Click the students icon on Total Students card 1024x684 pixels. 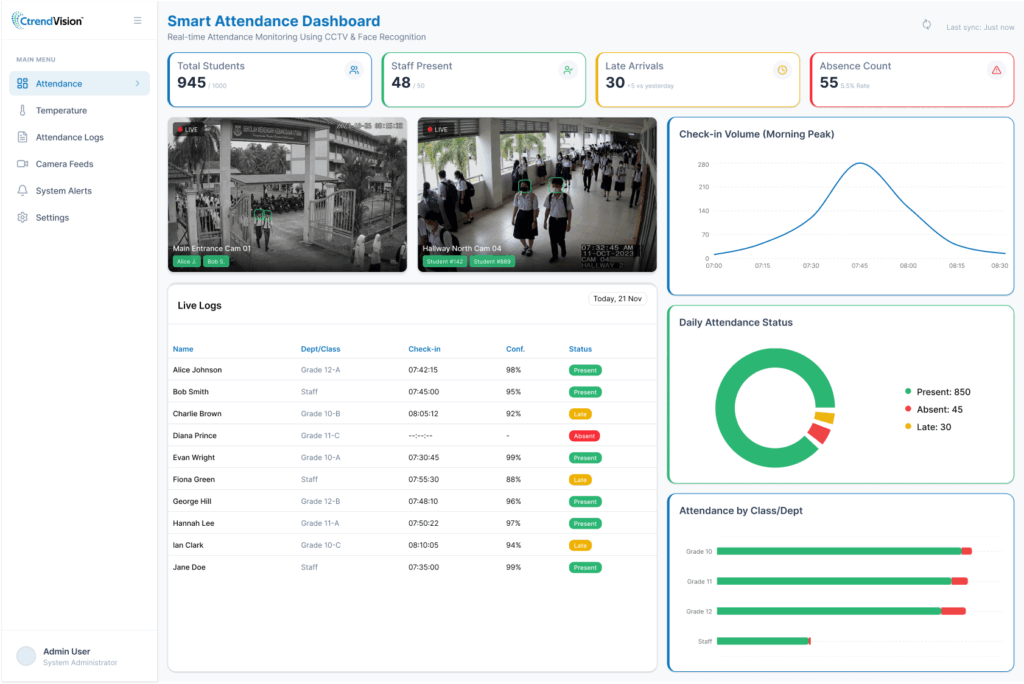[x=355, y=71]
